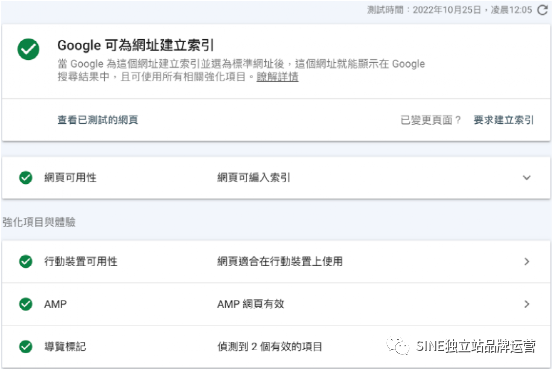553x371 pixels.
Task: Click 要求建立索引
Action: (504, 120)
